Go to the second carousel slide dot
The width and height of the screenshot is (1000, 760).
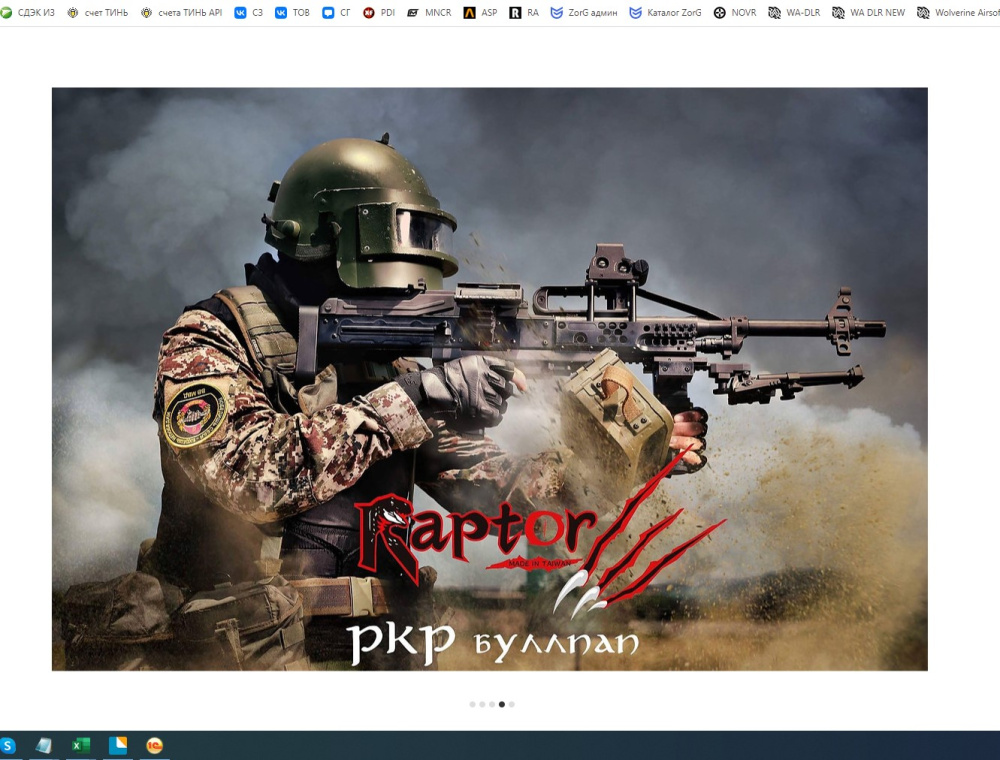pyautogui.click(x=482, y=705)
